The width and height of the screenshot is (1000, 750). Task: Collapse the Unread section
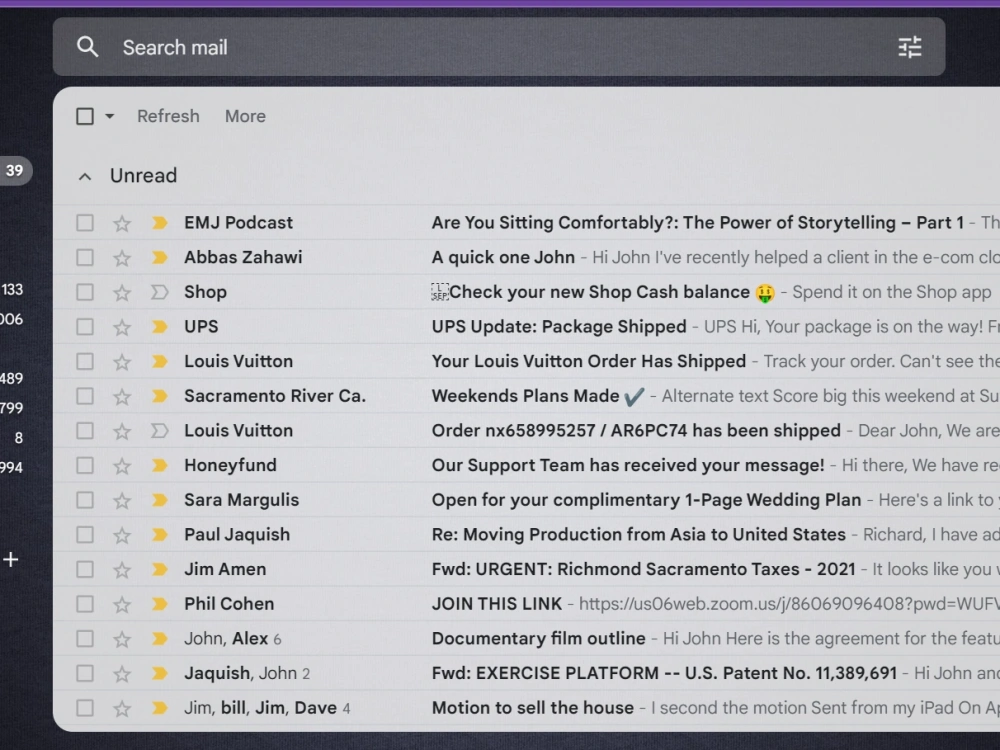(x=85, y=177)
